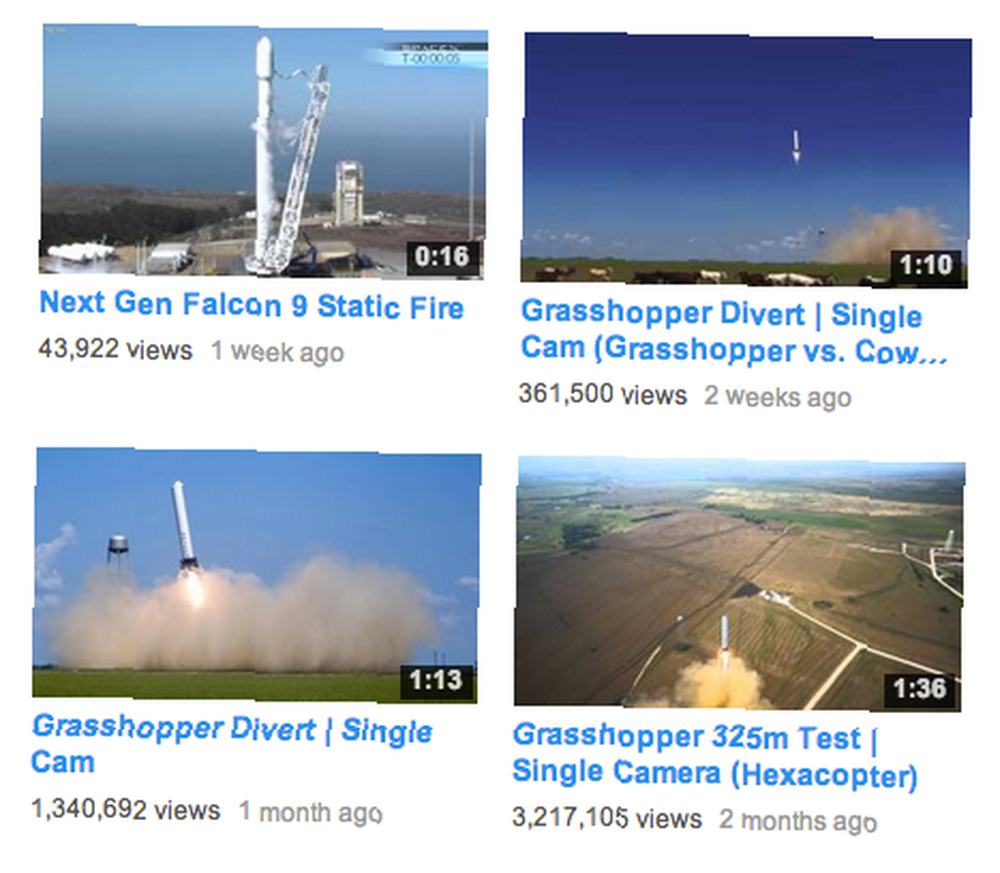Click the 1:36 duration badge
The height and width of the screenshot is (873, 1000).
click(x=920, y=689)
